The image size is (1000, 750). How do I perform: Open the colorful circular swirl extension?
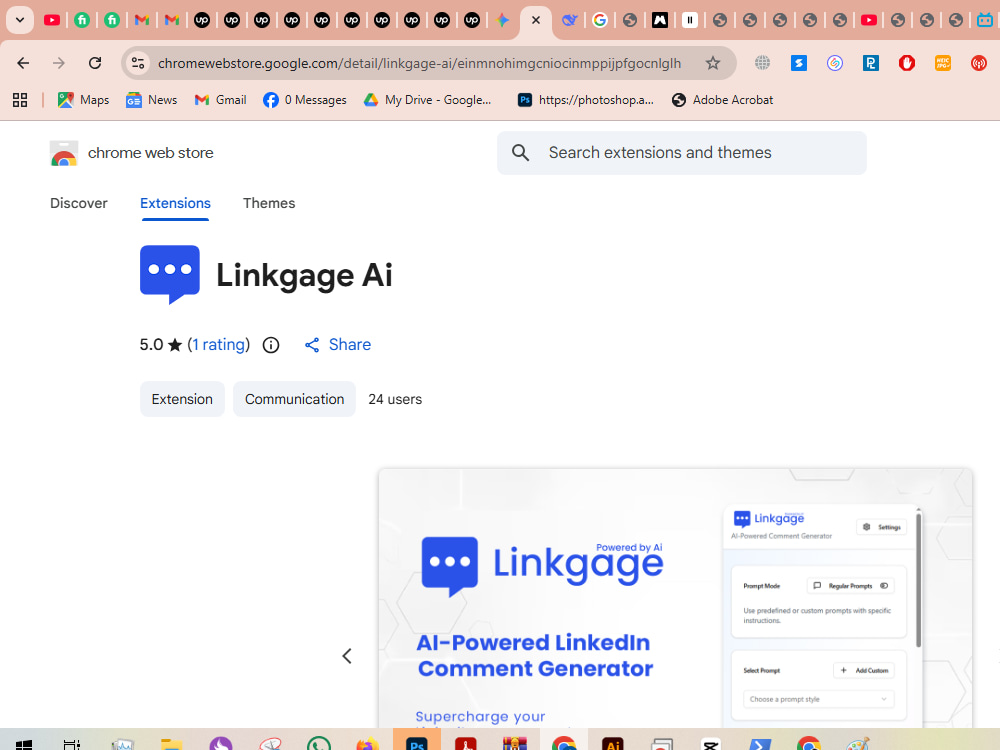835,62
